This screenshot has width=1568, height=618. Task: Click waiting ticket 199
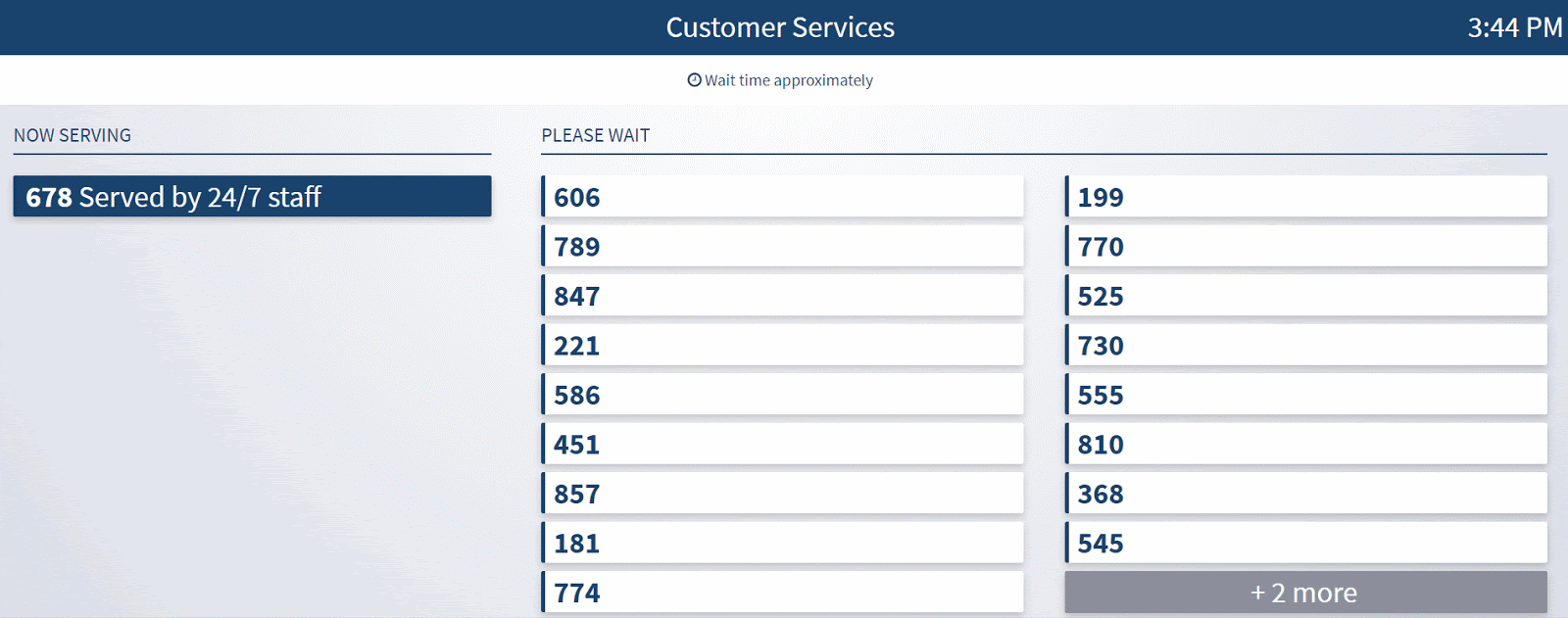(x=1305, y=197)
